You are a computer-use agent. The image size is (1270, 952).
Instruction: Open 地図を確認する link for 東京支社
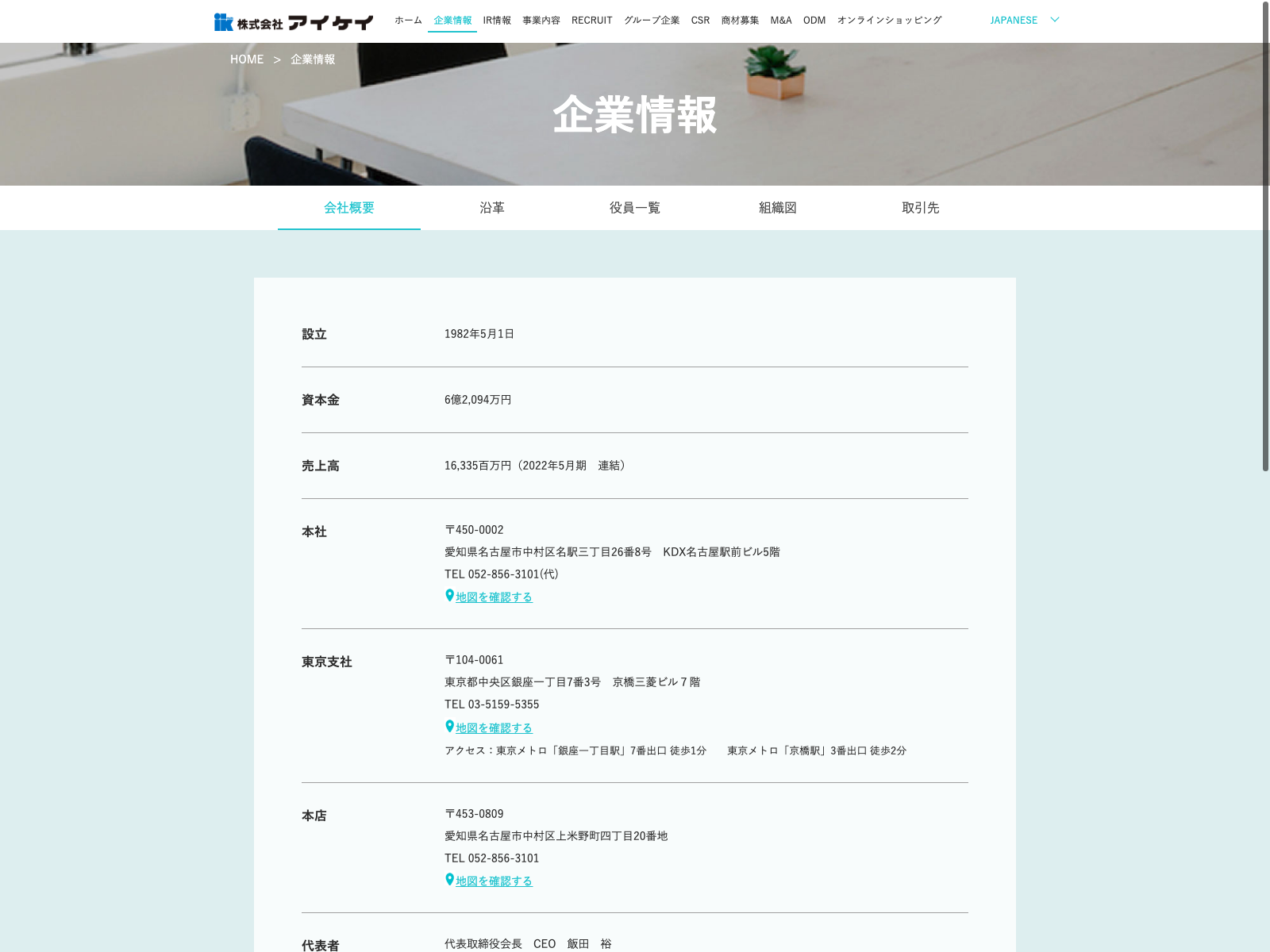(x=494, y=727)
